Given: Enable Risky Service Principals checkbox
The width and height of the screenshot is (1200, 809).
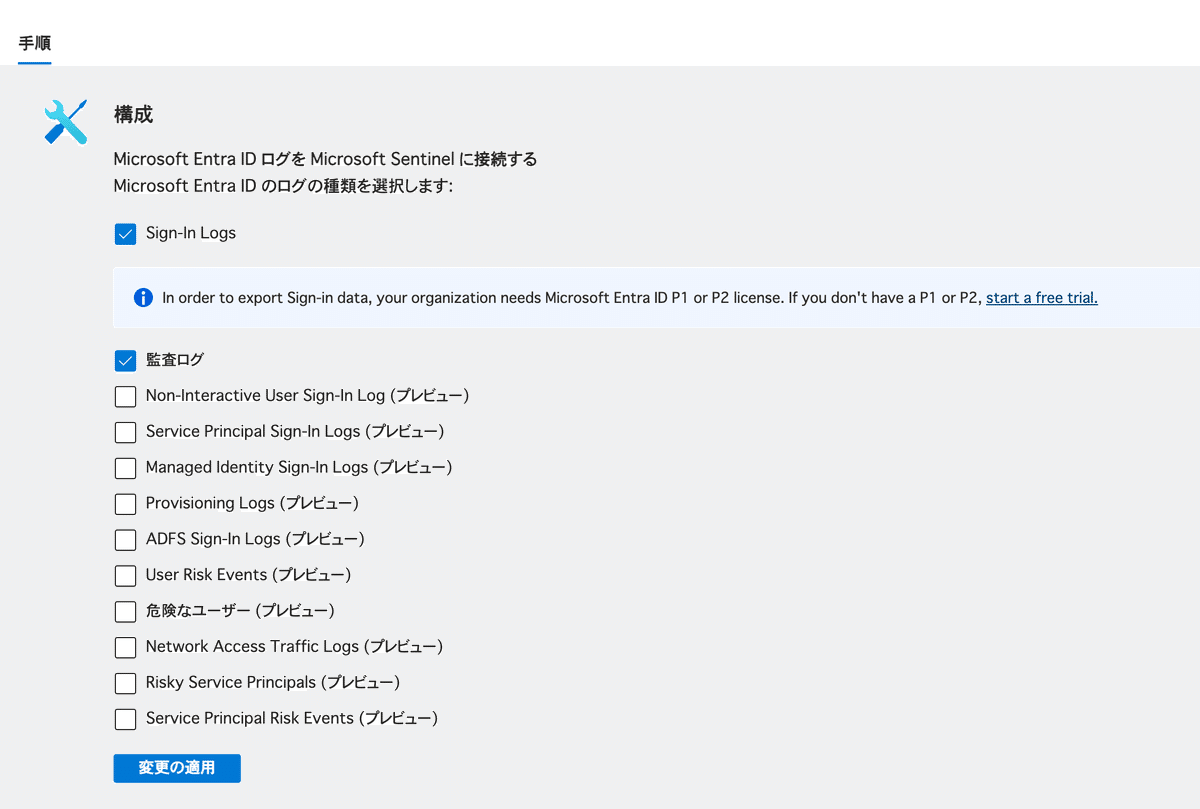Looking at the screenshot, I should pos(125,683).
